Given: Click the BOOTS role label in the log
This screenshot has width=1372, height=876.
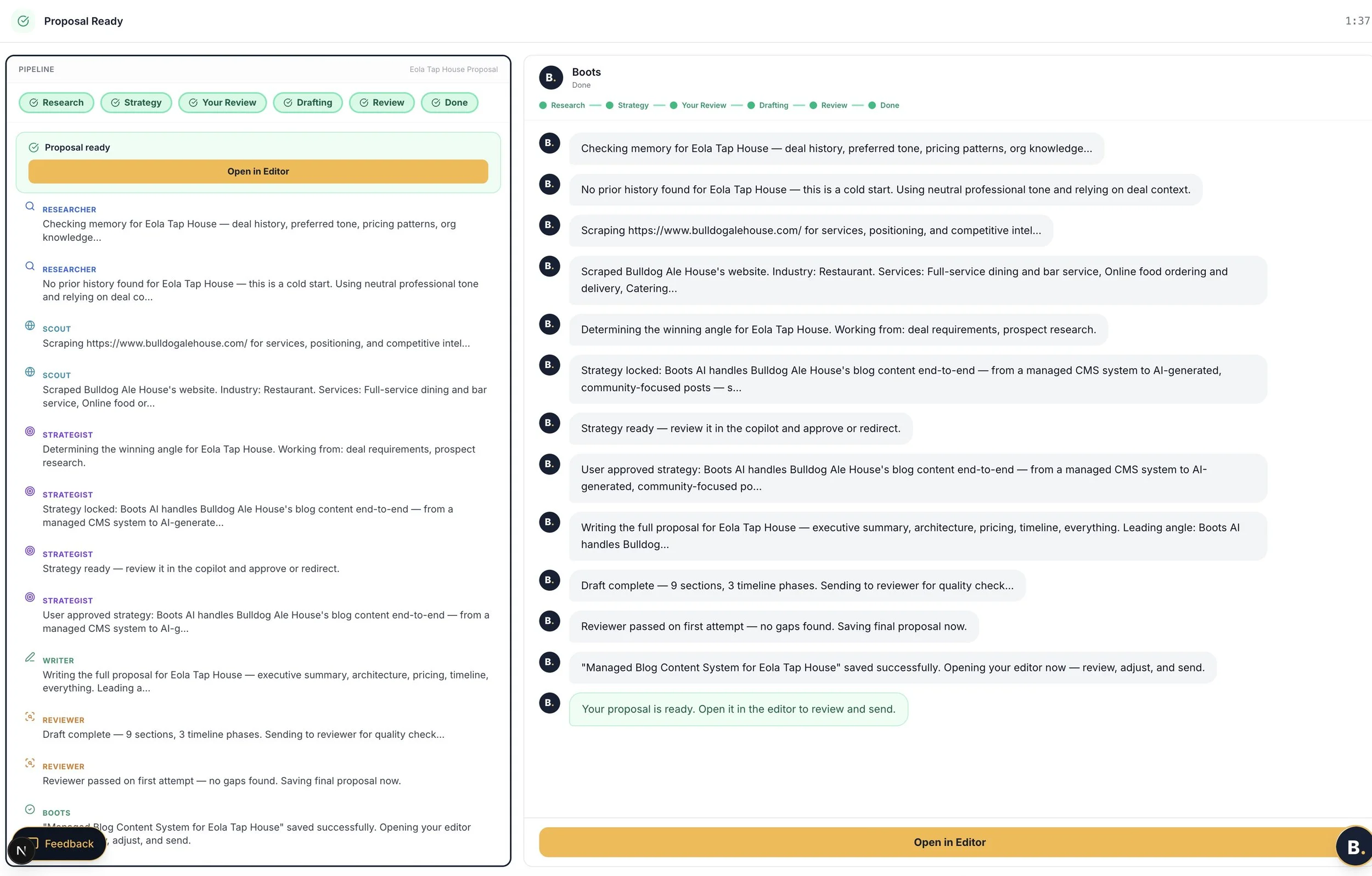Looking at the screenshot, I should tap(57, 813).
